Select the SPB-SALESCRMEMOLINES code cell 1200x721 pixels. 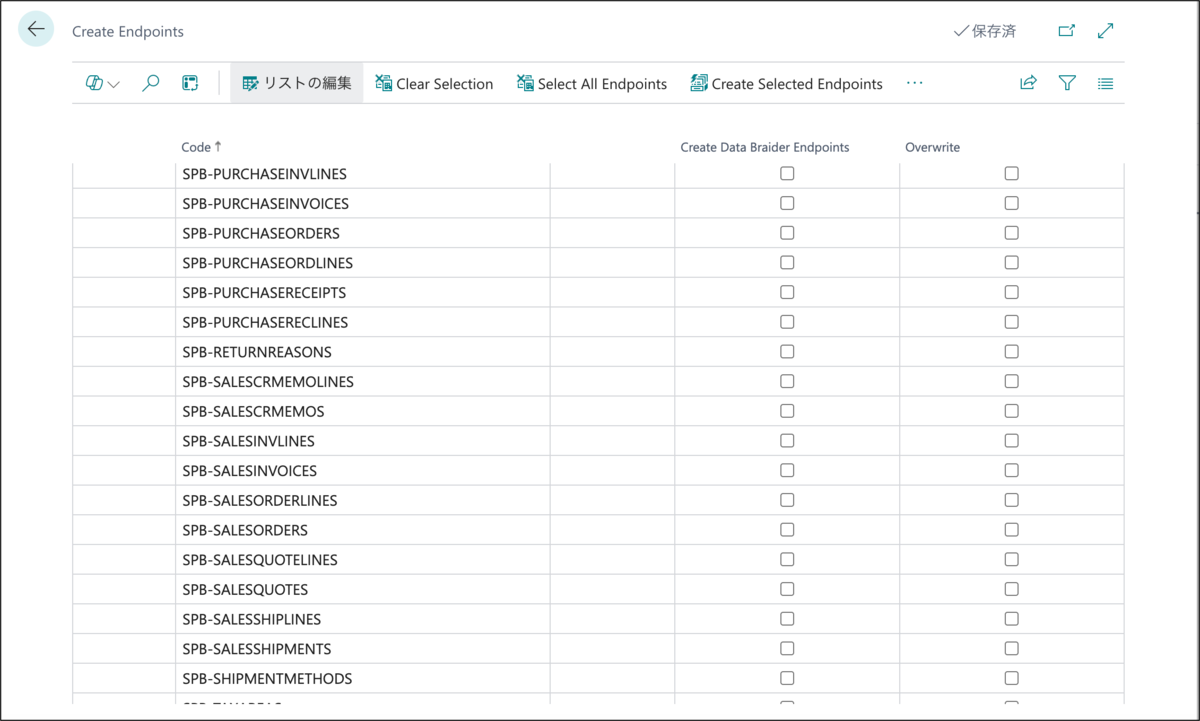(363, 382)
